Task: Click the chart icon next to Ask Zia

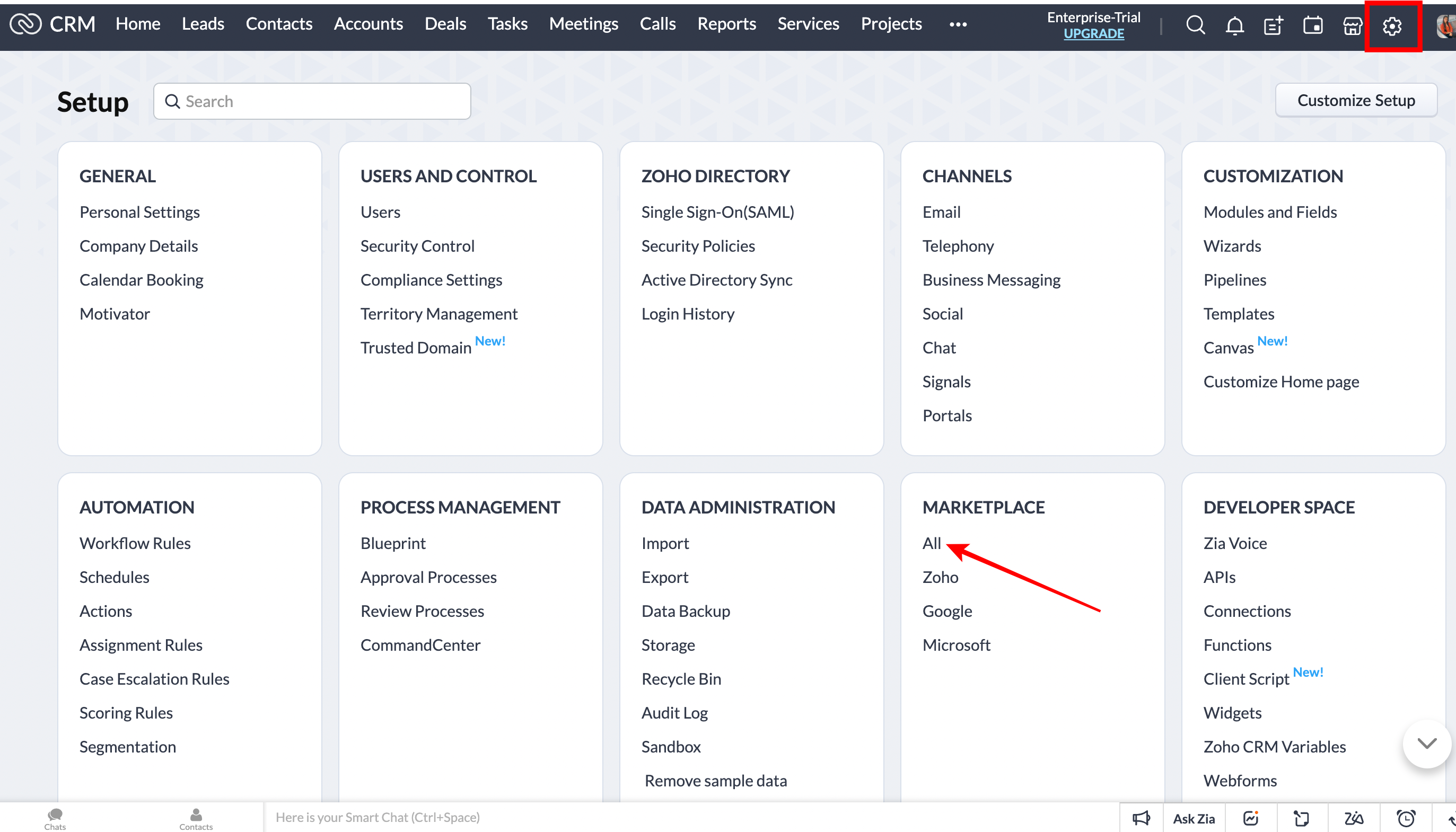Action: pyautogui.click(x=1251, y=818)
